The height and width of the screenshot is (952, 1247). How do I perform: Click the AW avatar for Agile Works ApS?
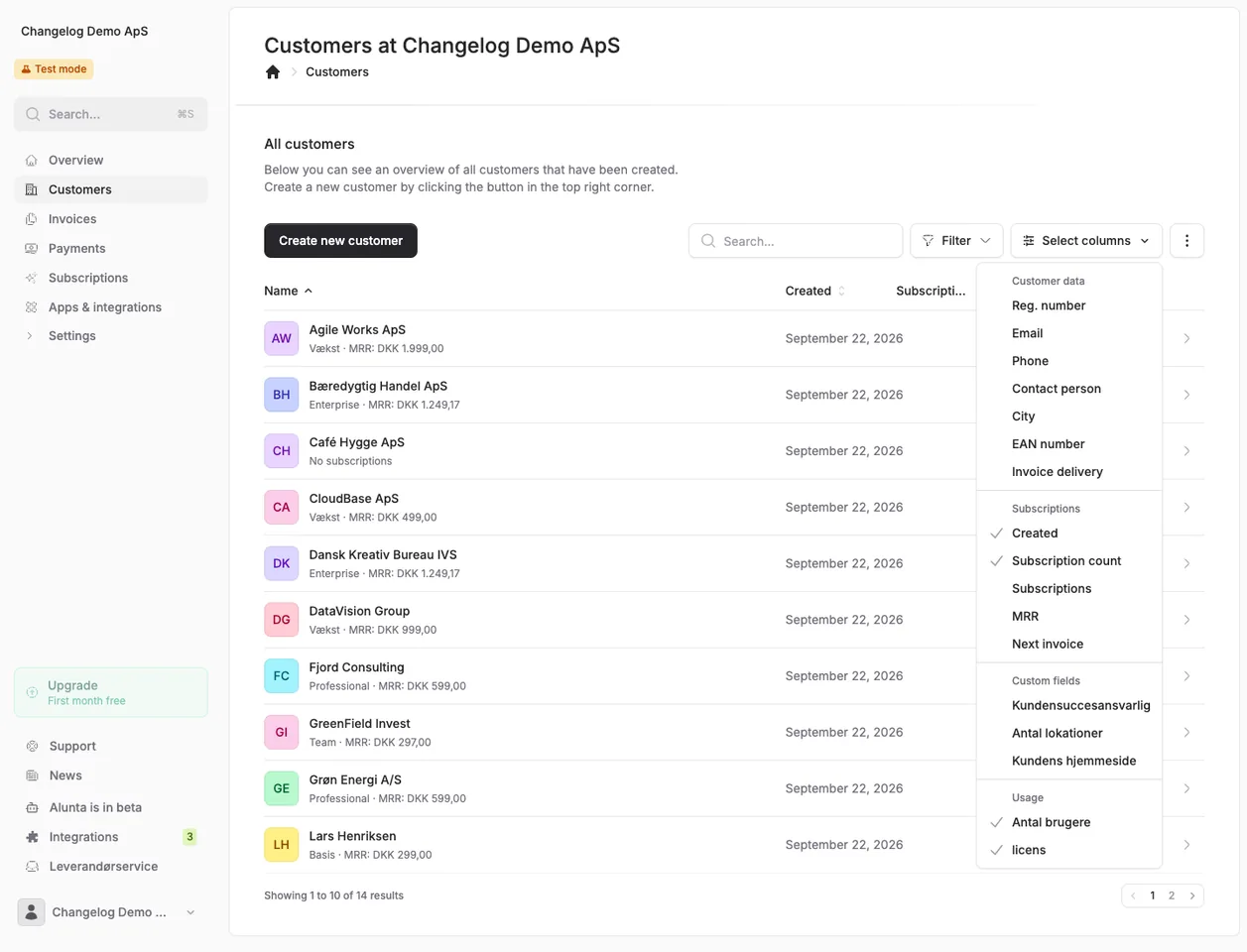pyautogui.click(x=282, y=338)
